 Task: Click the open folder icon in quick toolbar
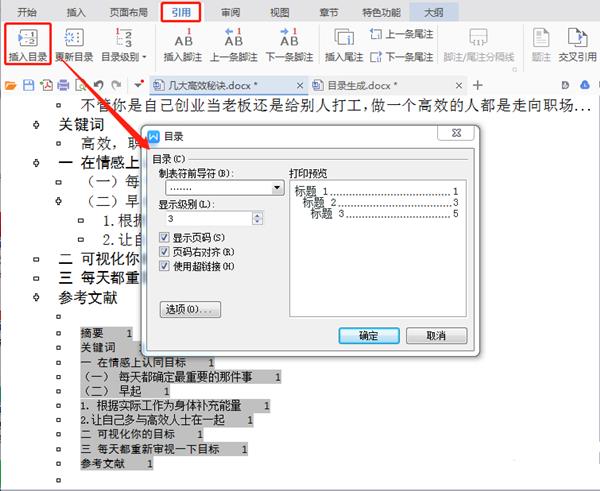pos(10,85)
